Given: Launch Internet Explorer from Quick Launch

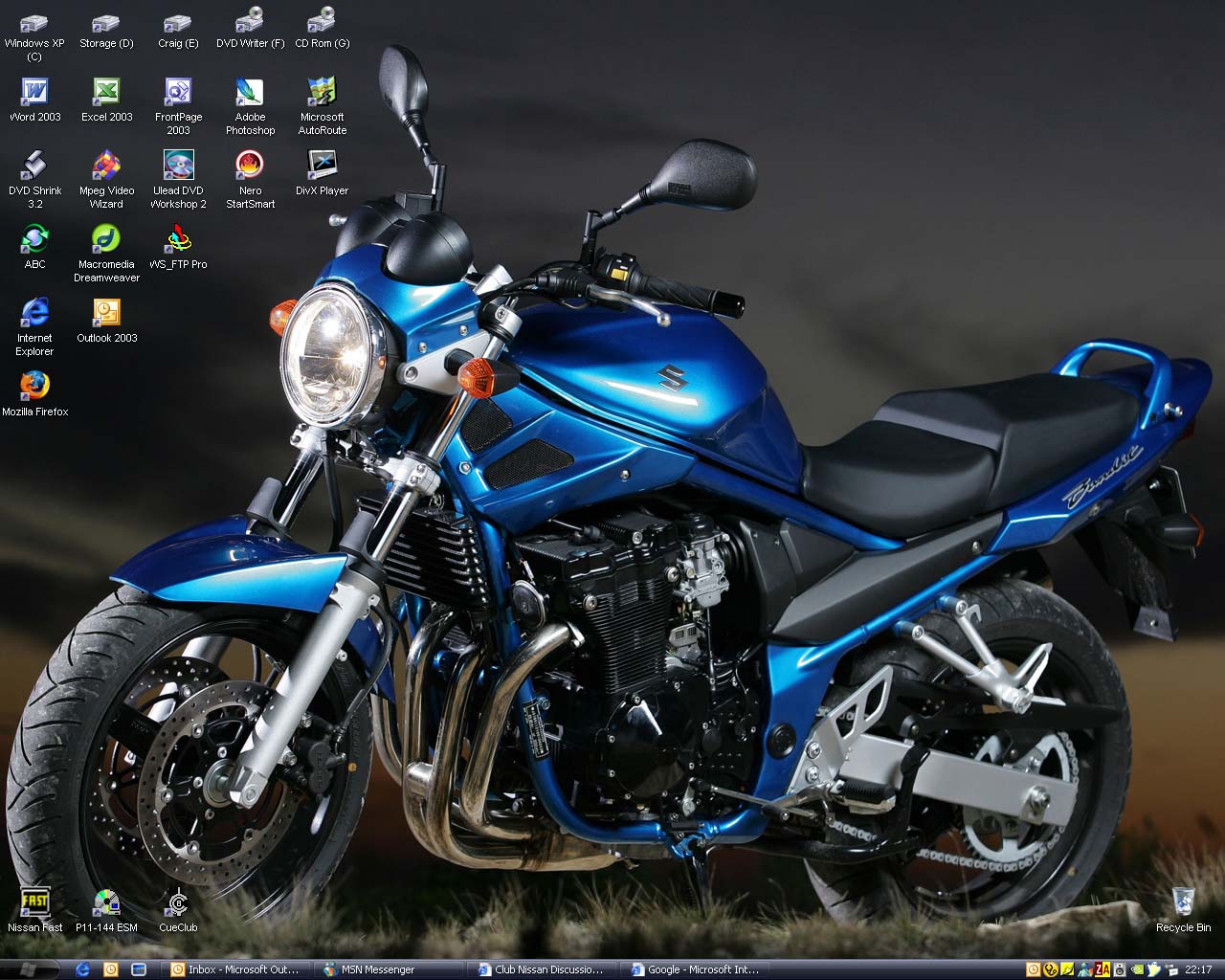Looking at the screenshot, I should (83, 969).
